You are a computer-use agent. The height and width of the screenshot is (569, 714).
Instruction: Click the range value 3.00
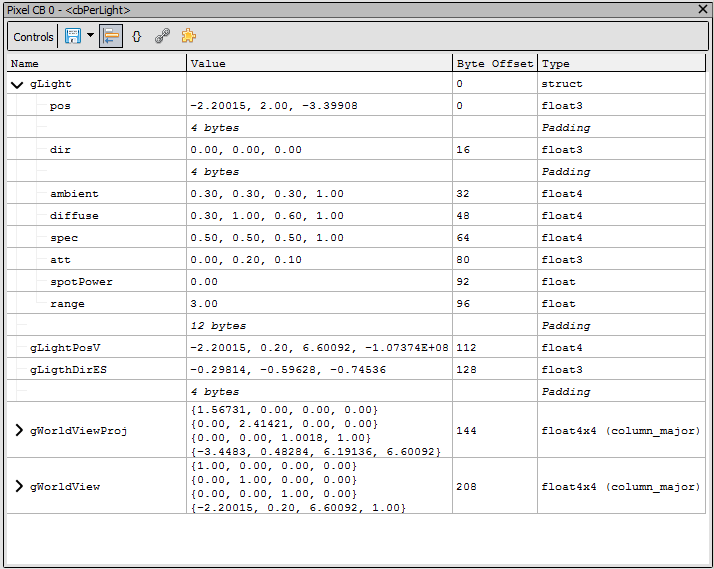pos(204,304)
